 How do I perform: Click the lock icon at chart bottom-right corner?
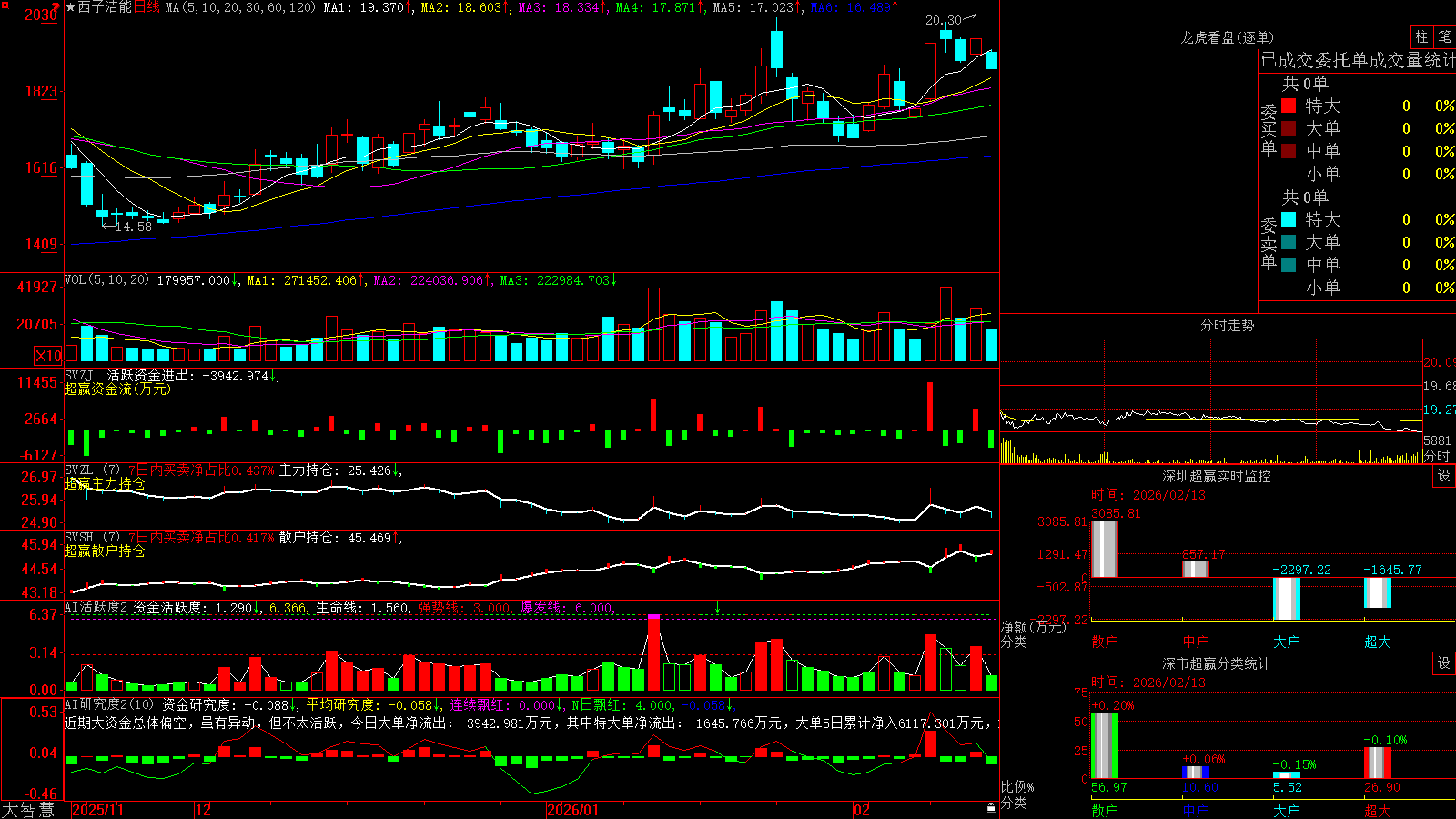tap(991, 808)
